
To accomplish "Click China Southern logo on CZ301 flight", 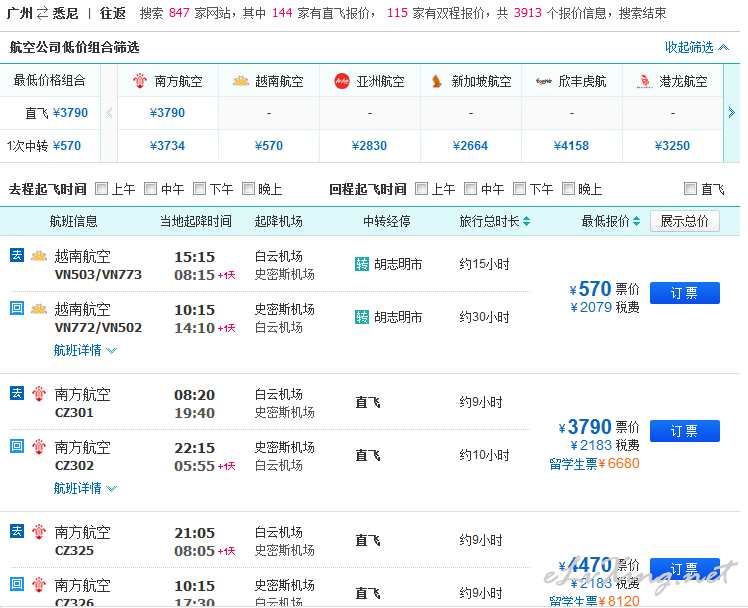I will (x=39, y=393).
